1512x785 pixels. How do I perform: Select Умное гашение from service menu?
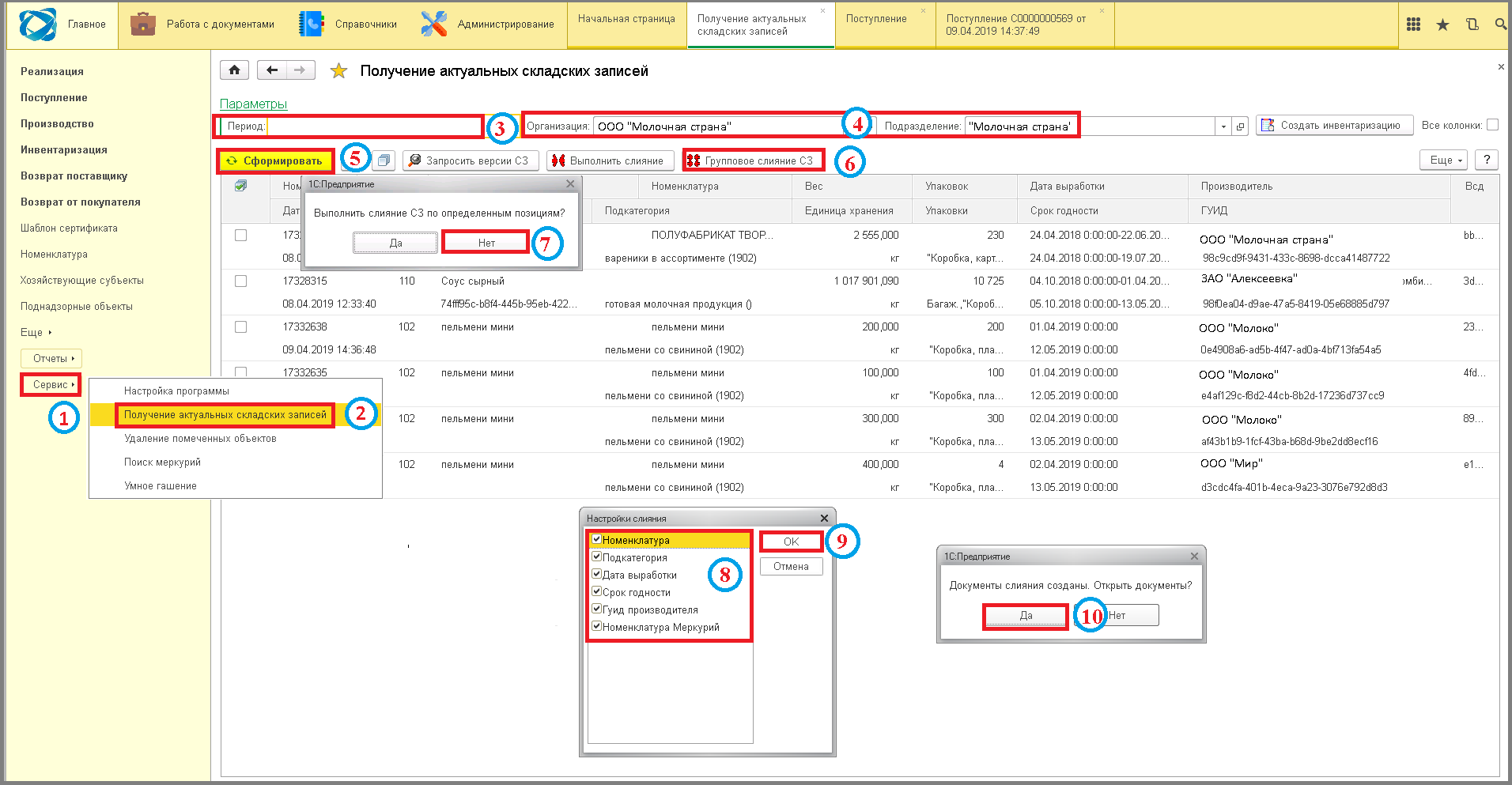point(161,485)
